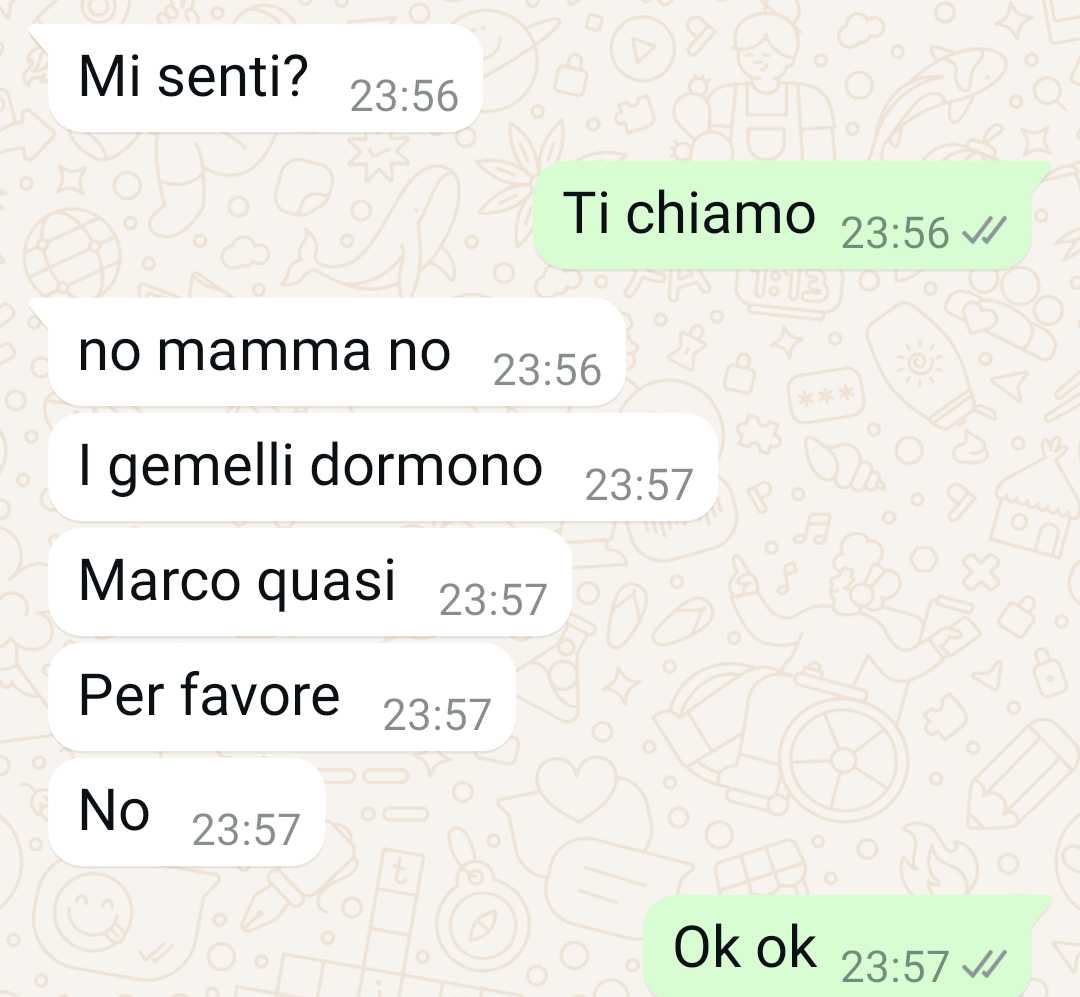Select the 'Ok ok' sent message
The width and height of the screenshot is (1080, 997).
838,947
